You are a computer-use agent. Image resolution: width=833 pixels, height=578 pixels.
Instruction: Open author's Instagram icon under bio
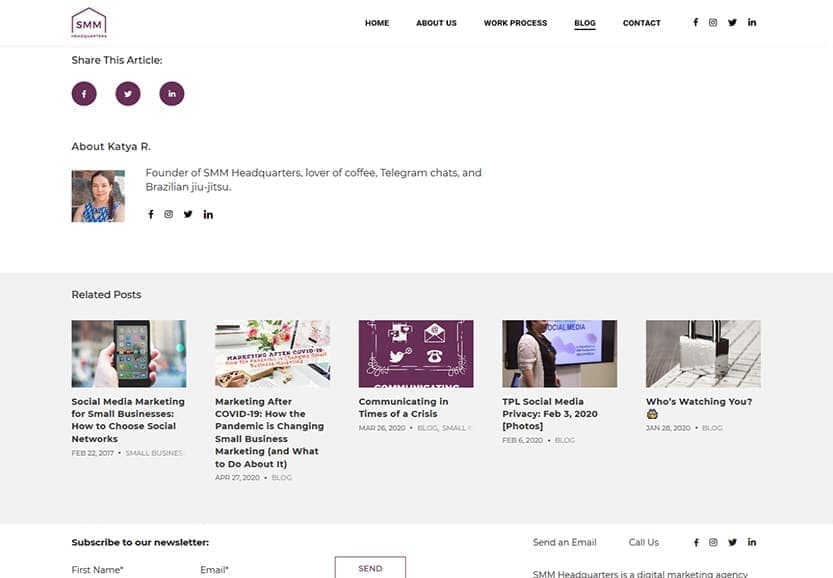[169, 214]
